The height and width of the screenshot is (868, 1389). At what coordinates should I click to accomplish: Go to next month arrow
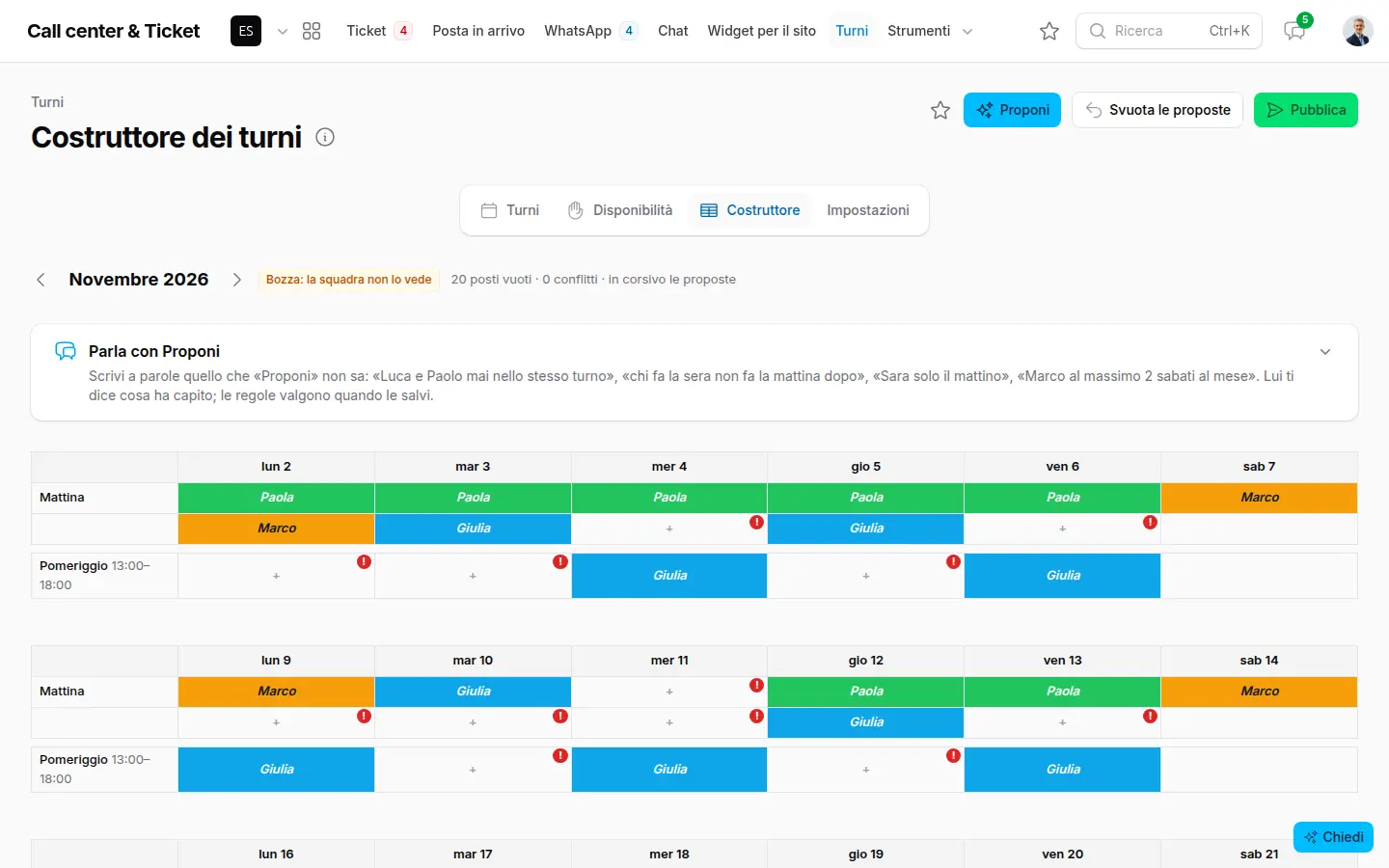[237, 280]
